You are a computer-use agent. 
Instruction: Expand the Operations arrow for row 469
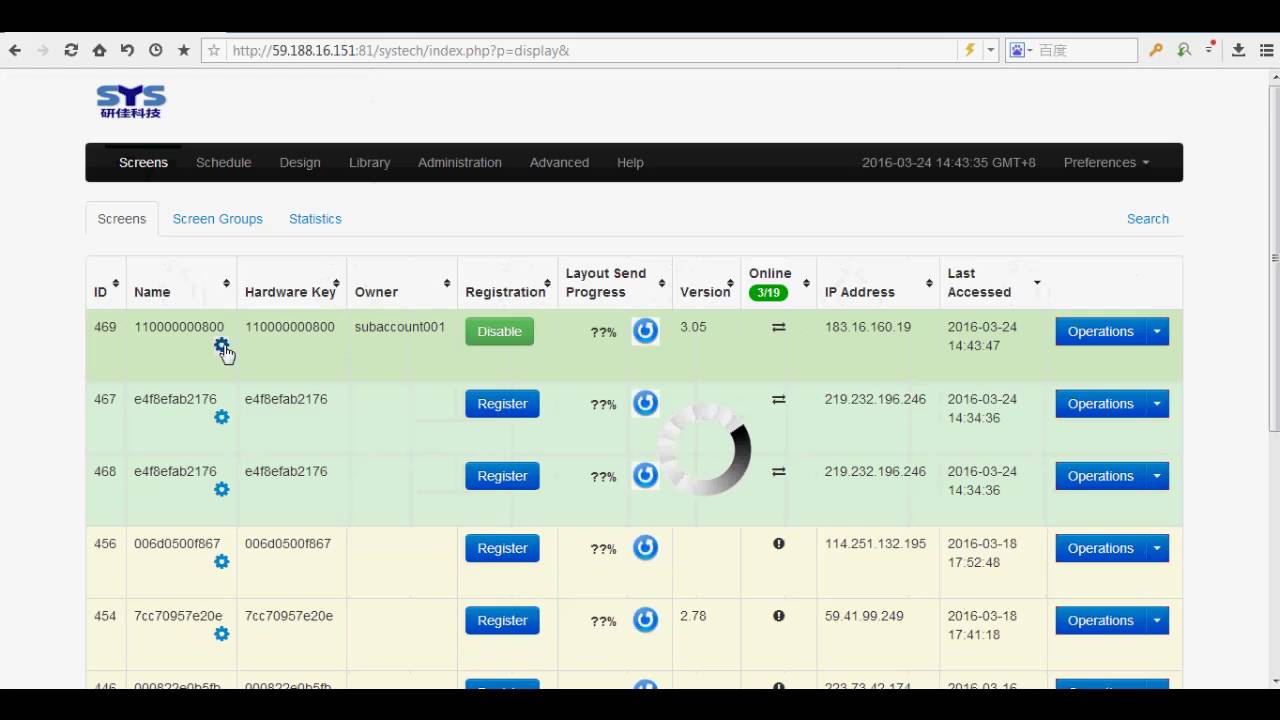point(1157,331)
